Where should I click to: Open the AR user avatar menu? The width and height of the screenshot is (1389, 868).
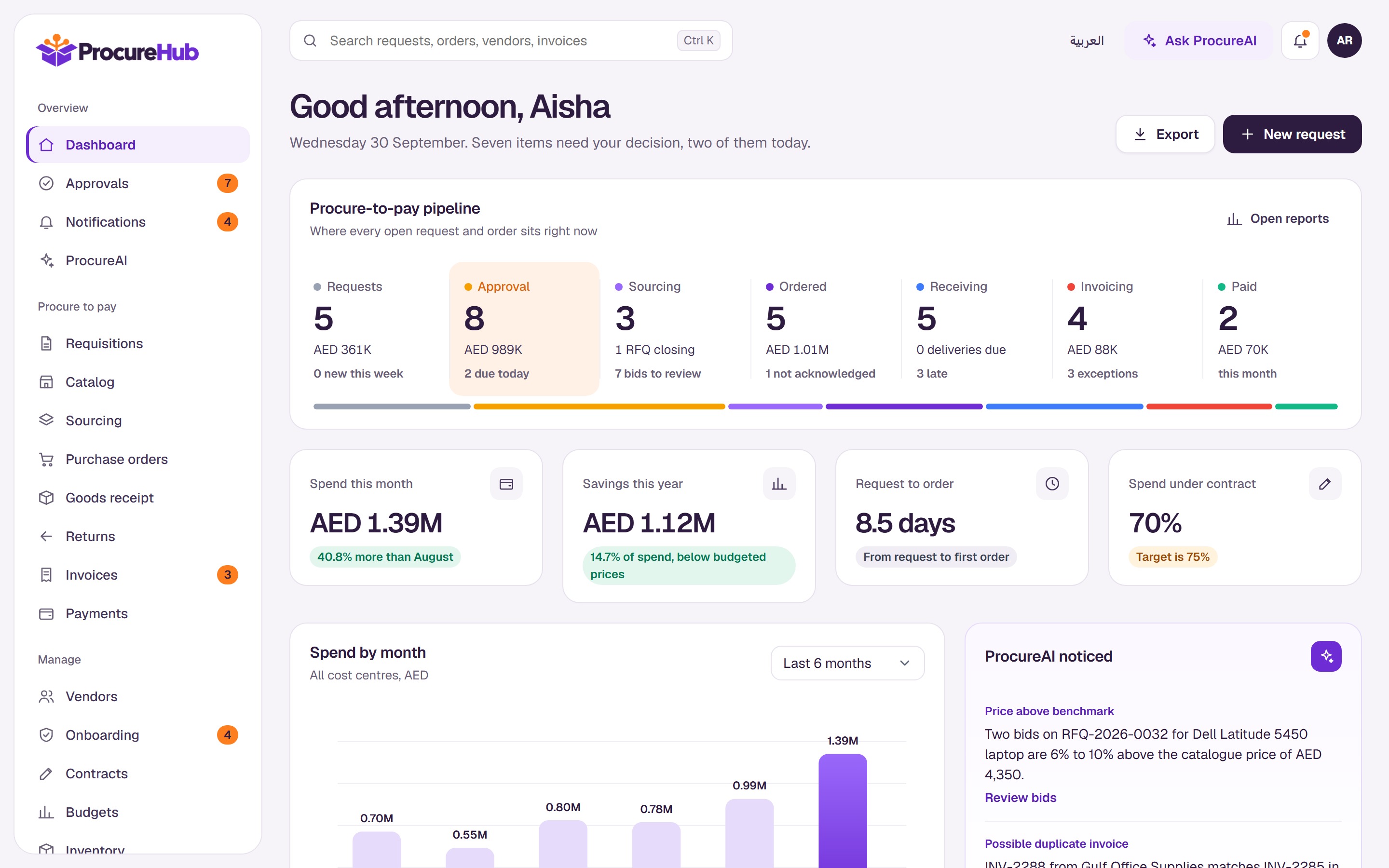pos(1344,41)
